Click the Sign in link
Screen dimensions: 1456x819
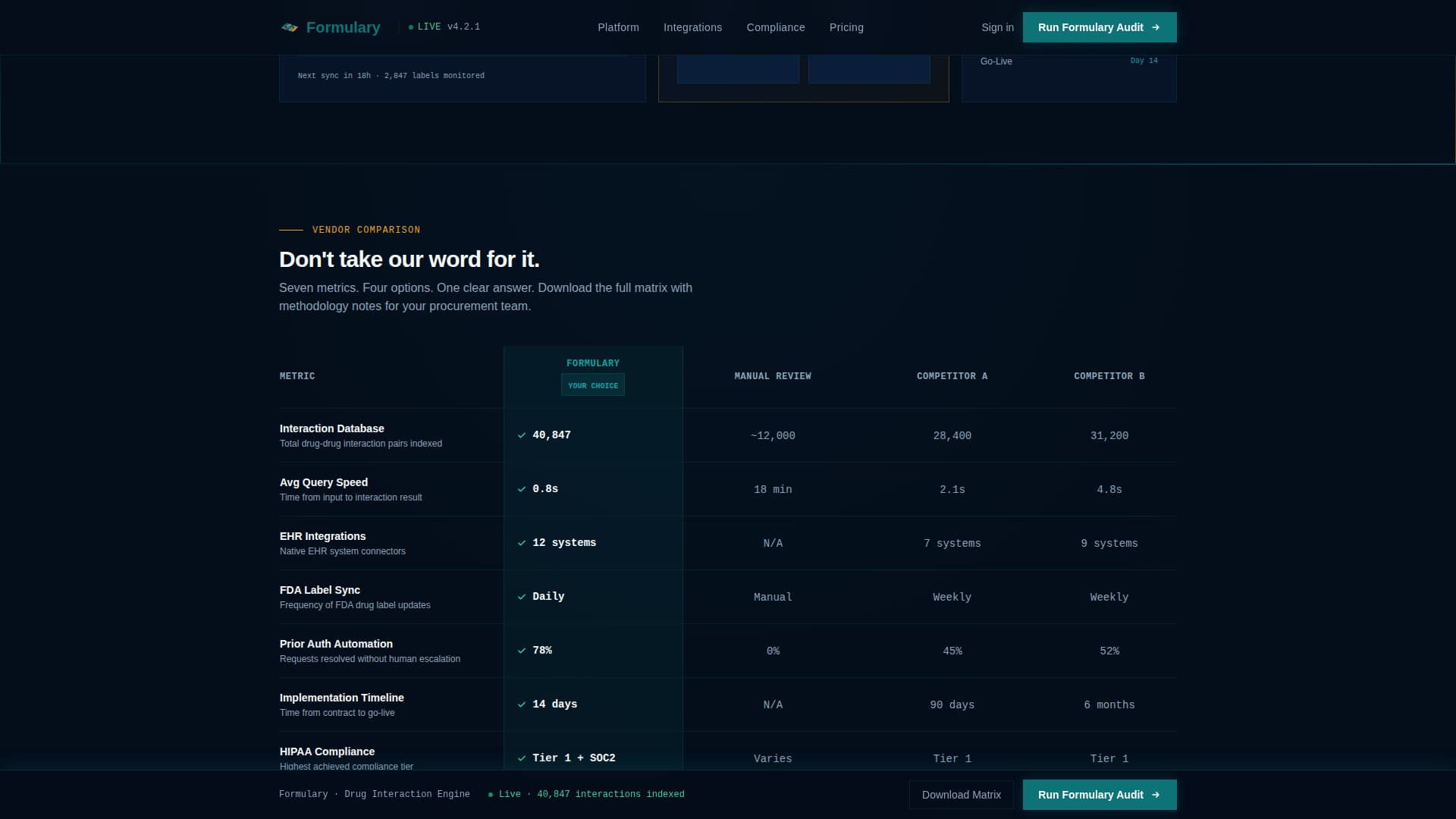997,27
